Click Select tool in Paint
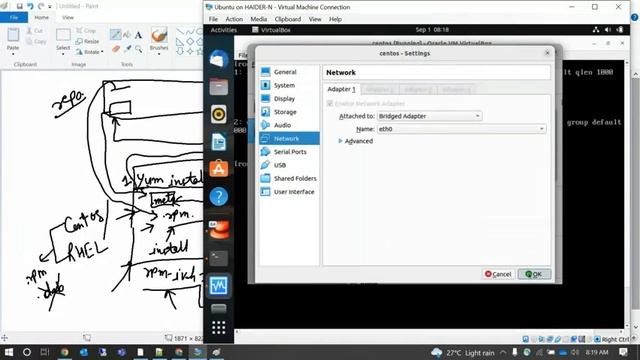This screenshot has width=640, height=360. point(63,41)
